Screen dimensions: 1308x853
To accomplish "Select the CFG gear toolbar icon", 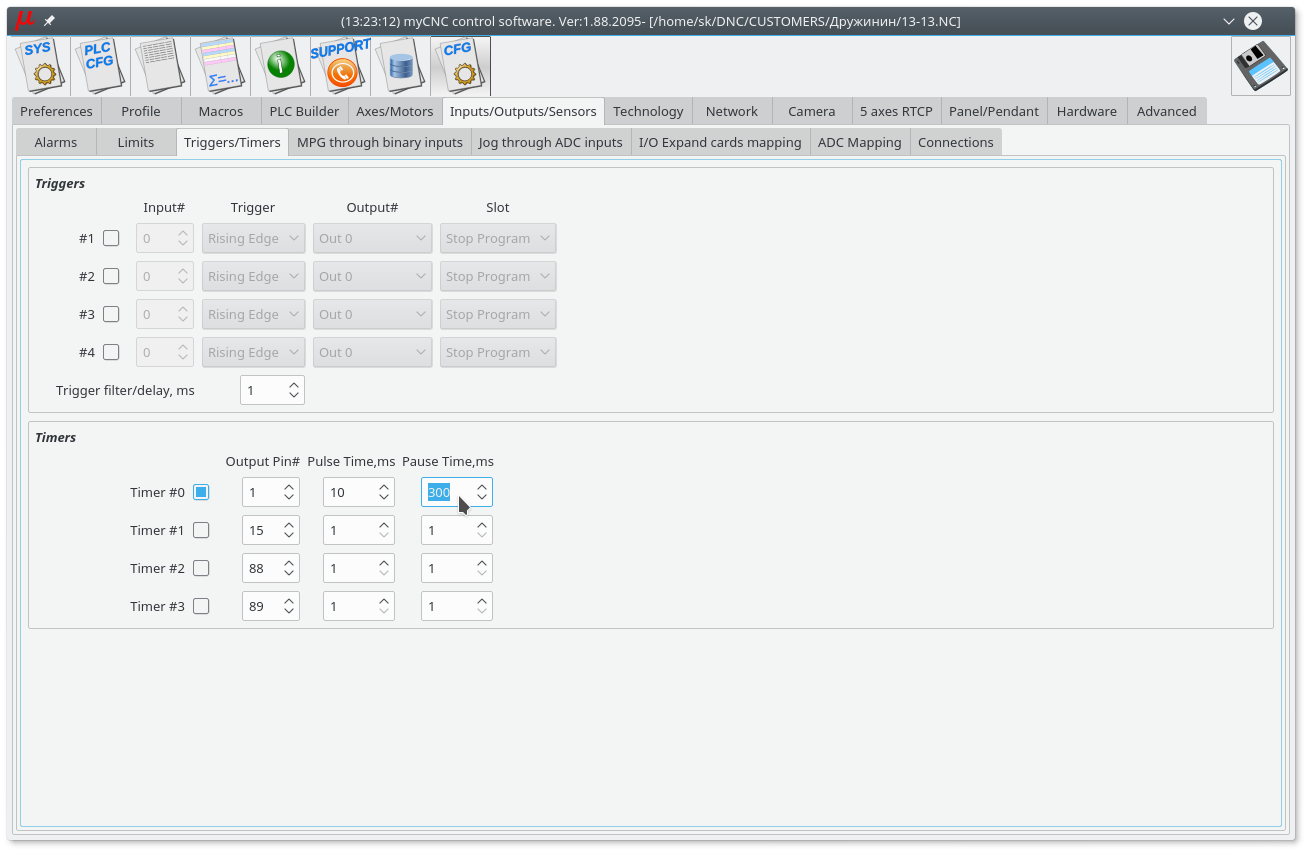I will coord(461,66).
